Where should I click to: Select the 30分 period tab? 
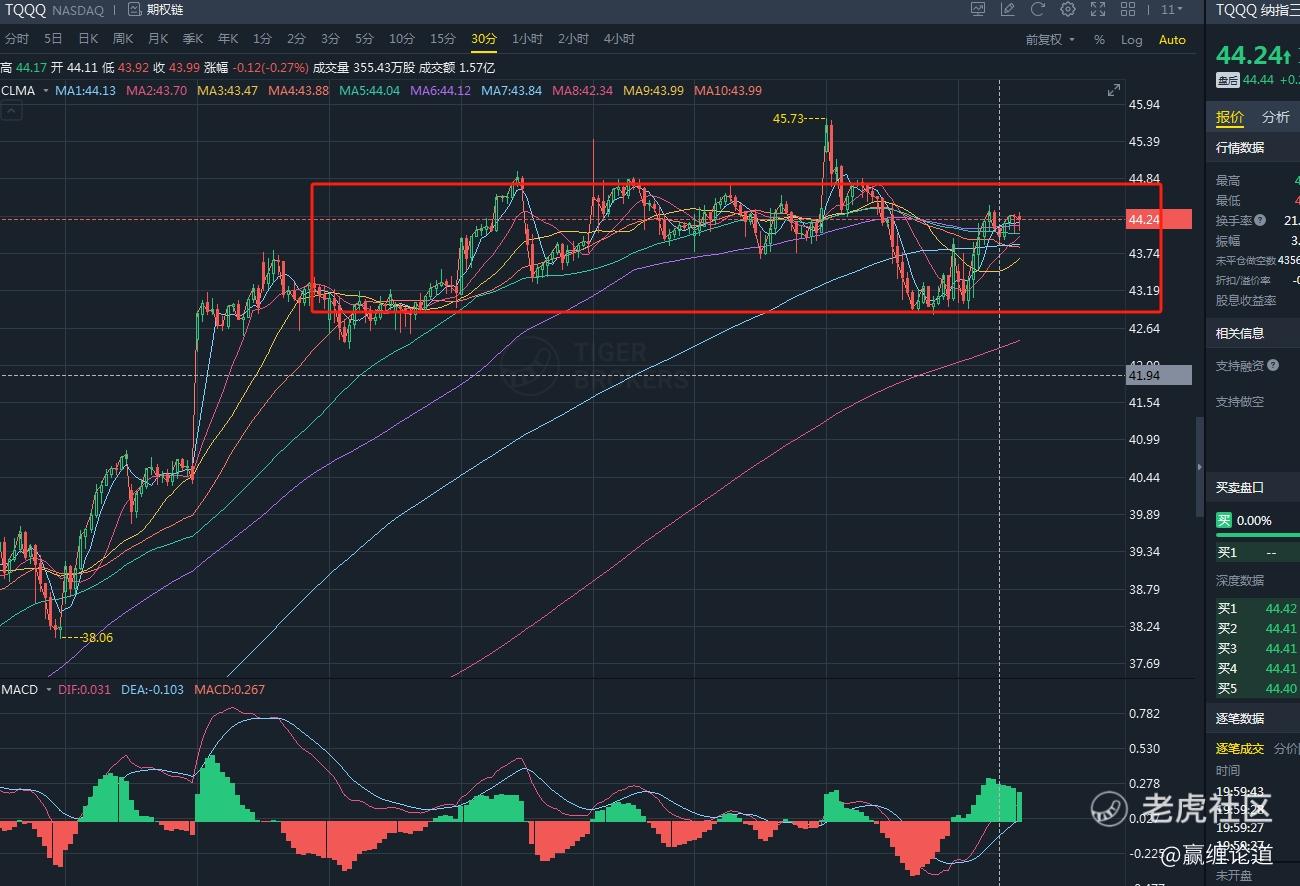484,39
